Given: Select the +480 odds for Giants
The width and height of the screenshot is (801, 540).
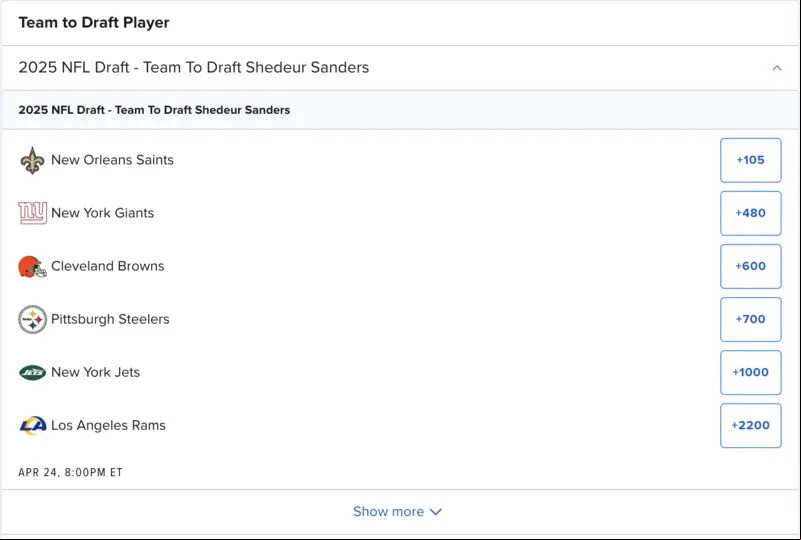Looking at the screenshot, I should [x=750, y=213].
